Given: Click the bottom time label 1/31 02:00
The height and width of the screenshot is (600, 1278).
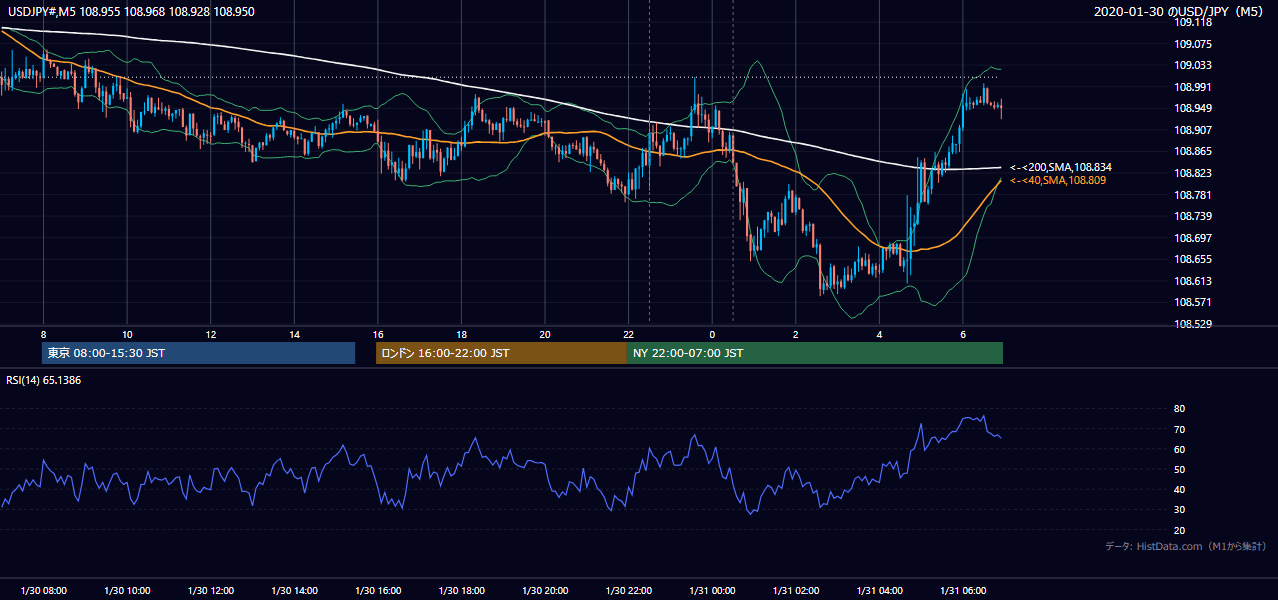Looking at the screenshot, I should pyautogui.click(x=796, y=591).
